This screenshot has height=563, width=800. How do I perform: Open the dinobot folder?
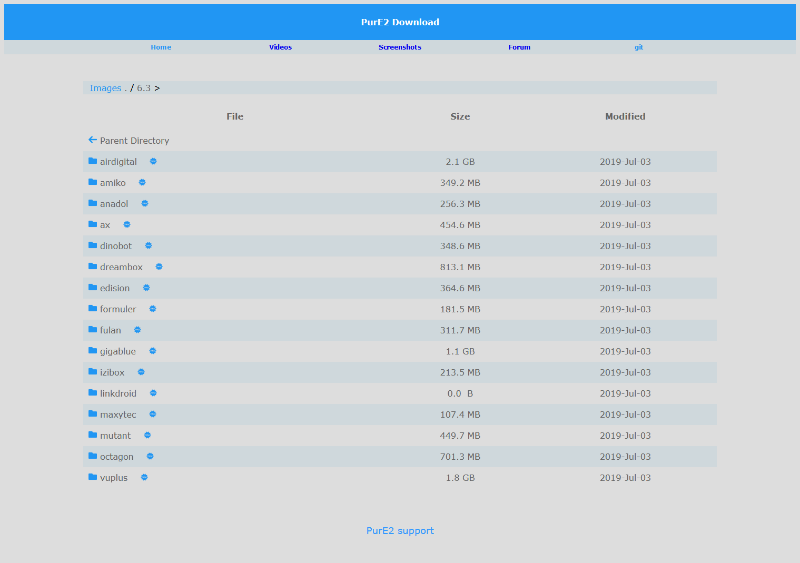116,246
